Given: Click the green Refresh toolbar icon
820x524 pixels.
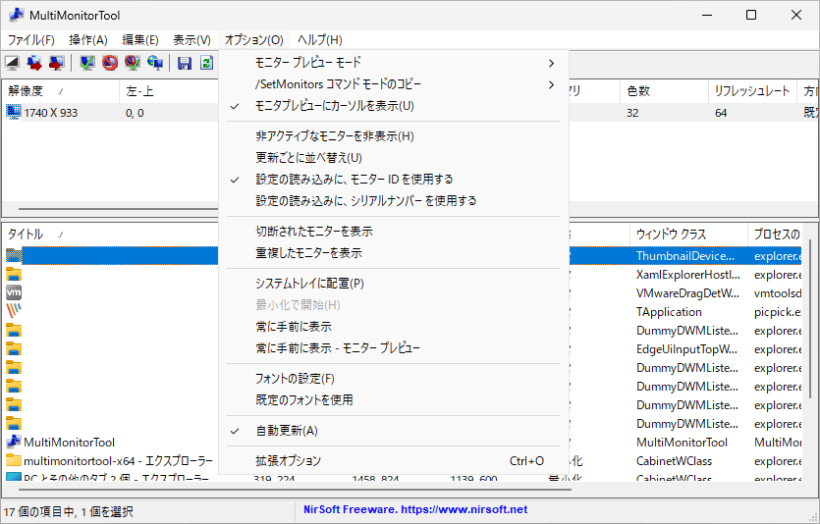Looking at the screenshot, I should point(207,63).
